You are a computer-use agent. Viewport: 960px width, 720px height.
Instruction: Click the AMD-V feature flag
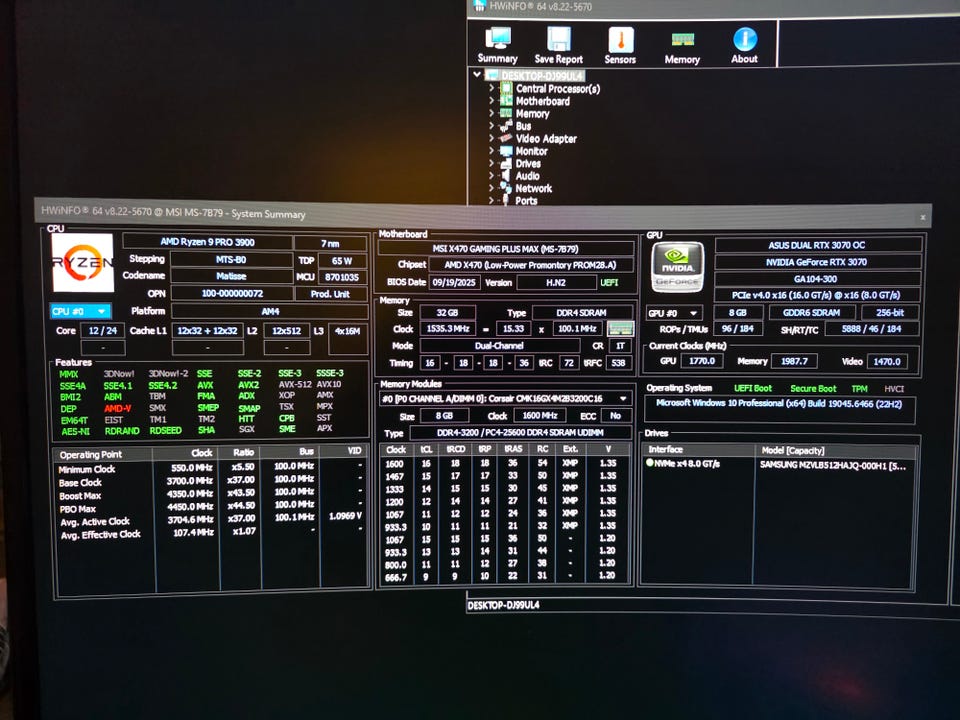coord(118,408)
